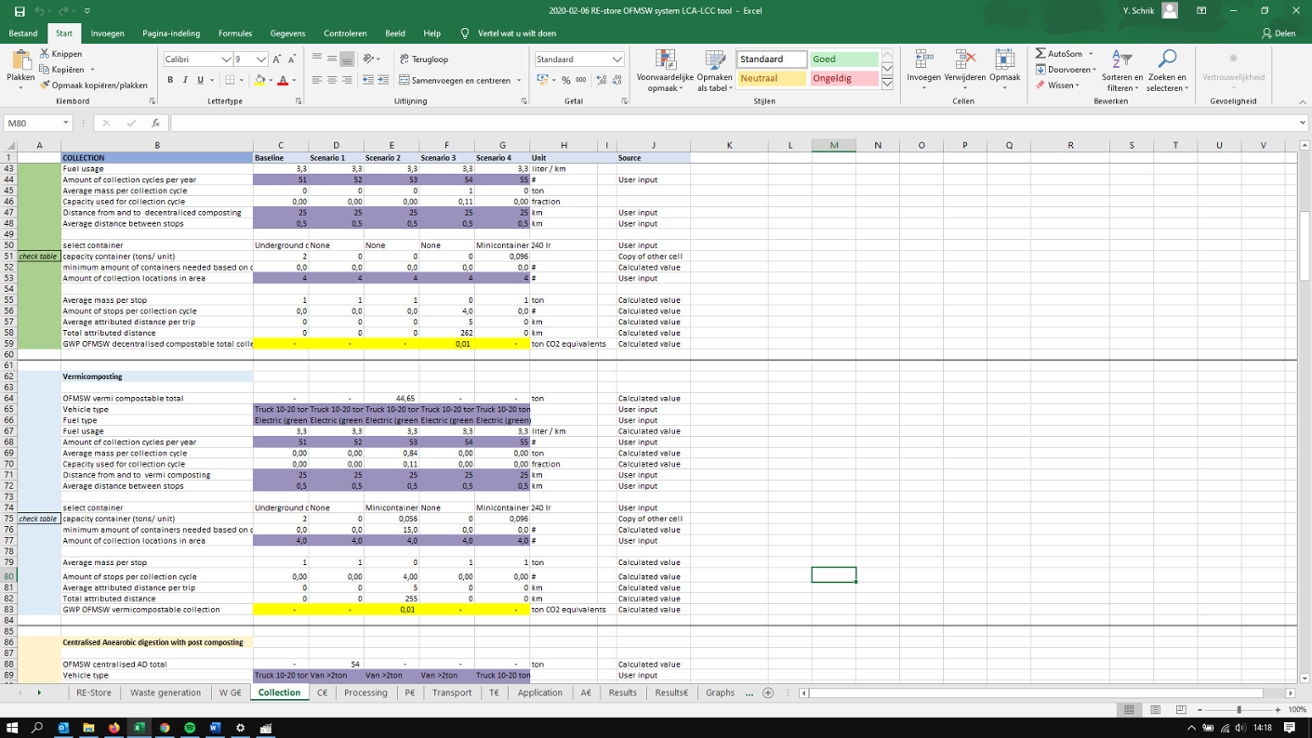Decrease indent icon
The width and height of the screenshot is (1312, 738).
(x=368, y=80)
